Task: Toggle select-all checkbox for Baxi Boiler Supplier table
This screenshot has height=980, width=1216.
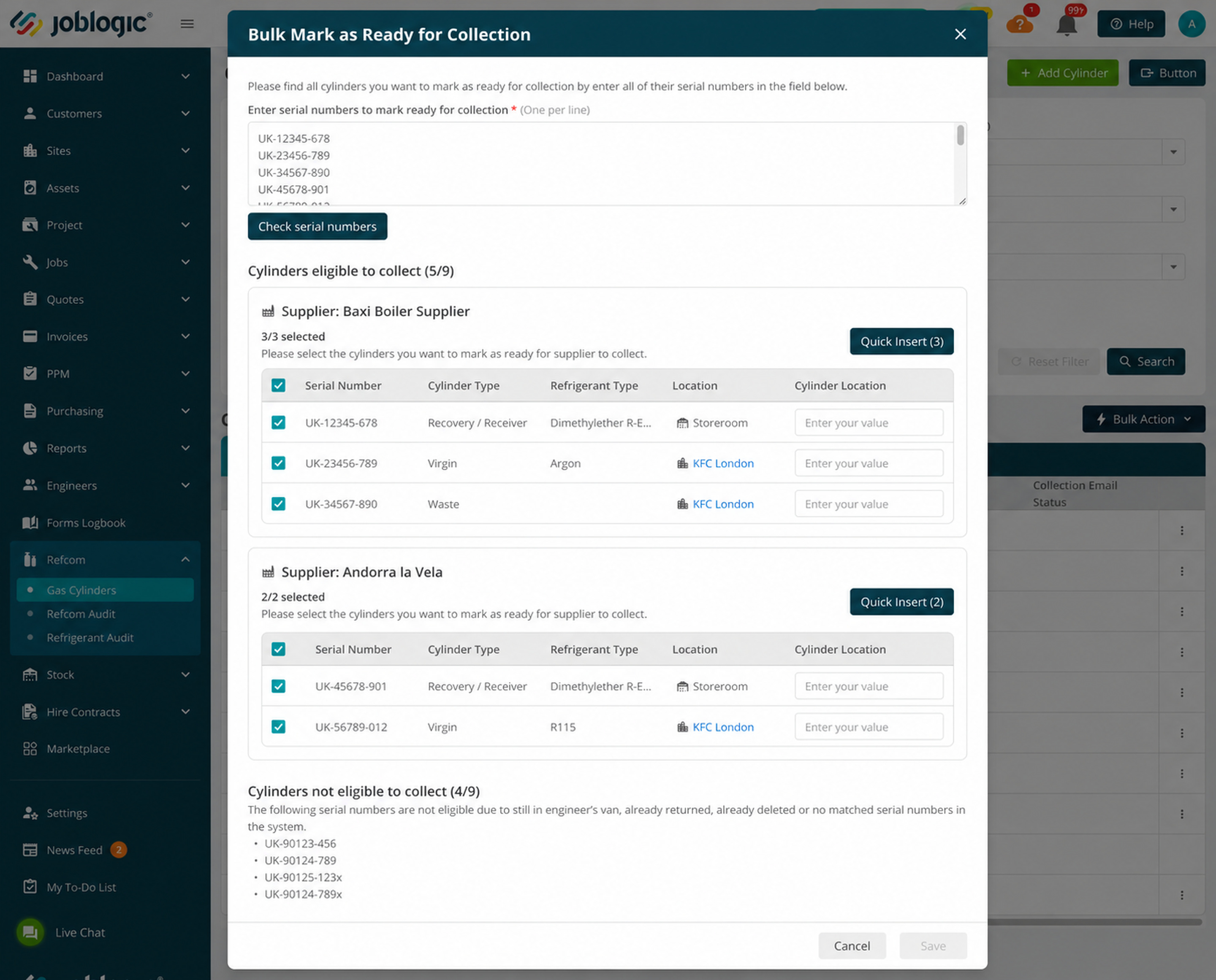Action: coord(278,386)
